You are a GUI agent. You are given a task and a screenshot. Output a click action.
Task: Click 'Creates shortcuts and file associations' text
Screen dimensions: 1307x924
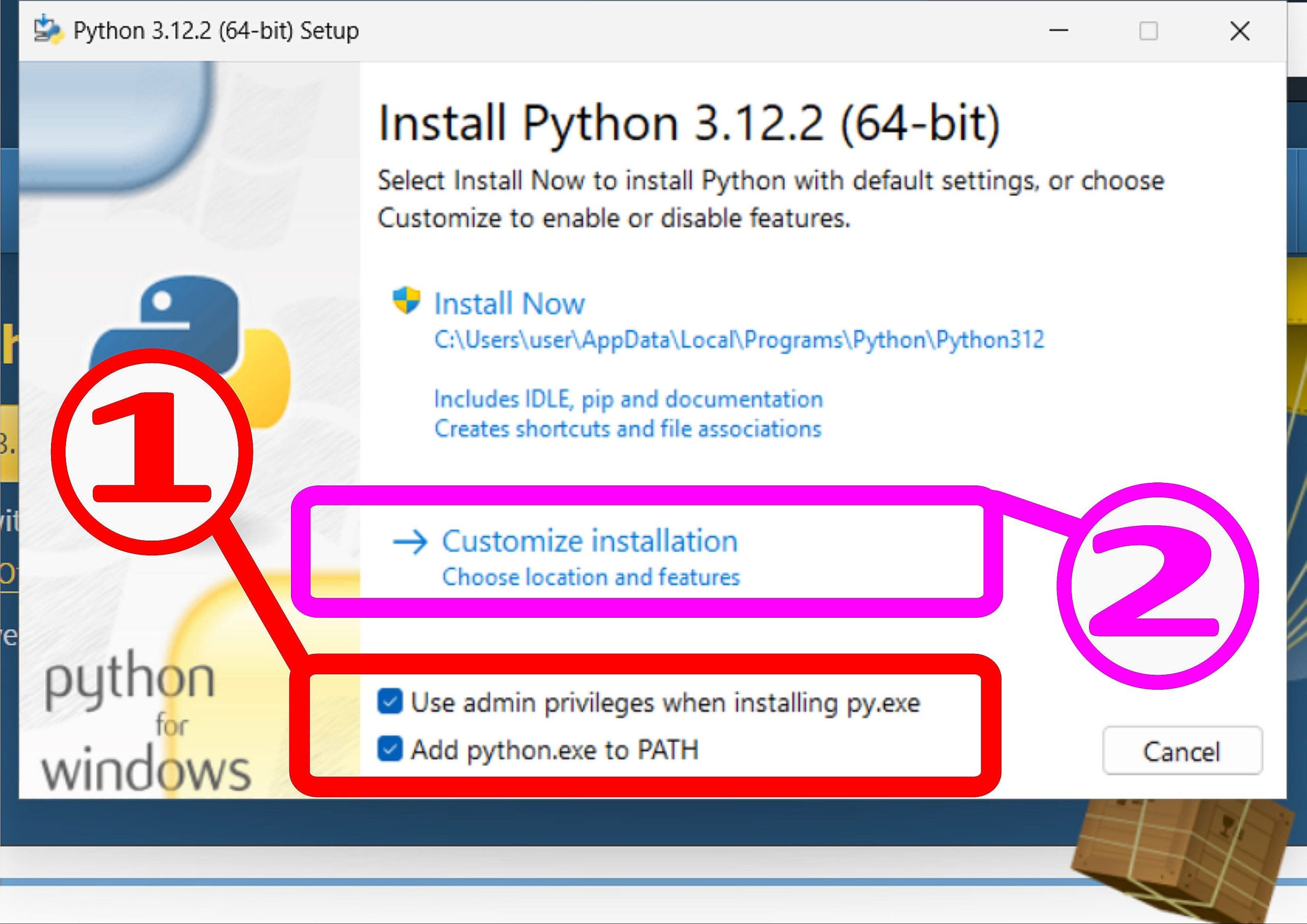pyautogui.click(x=628, y=429)
